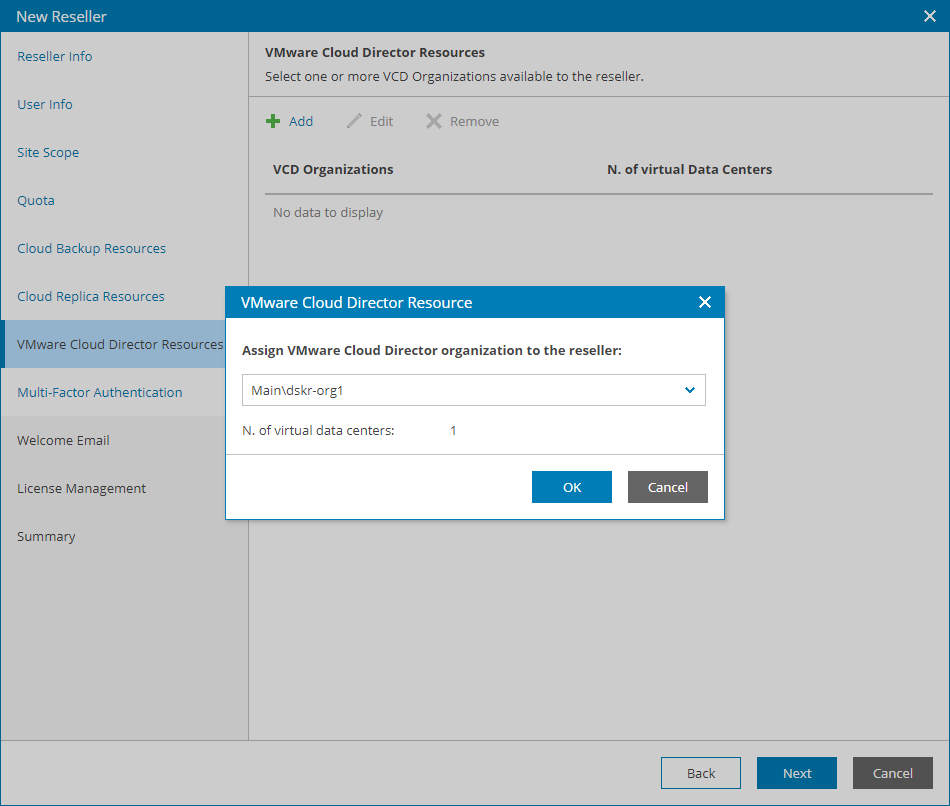Viewport: 950px width, 806px height.
Task: Select the License Management step
Action: (81, 488)
